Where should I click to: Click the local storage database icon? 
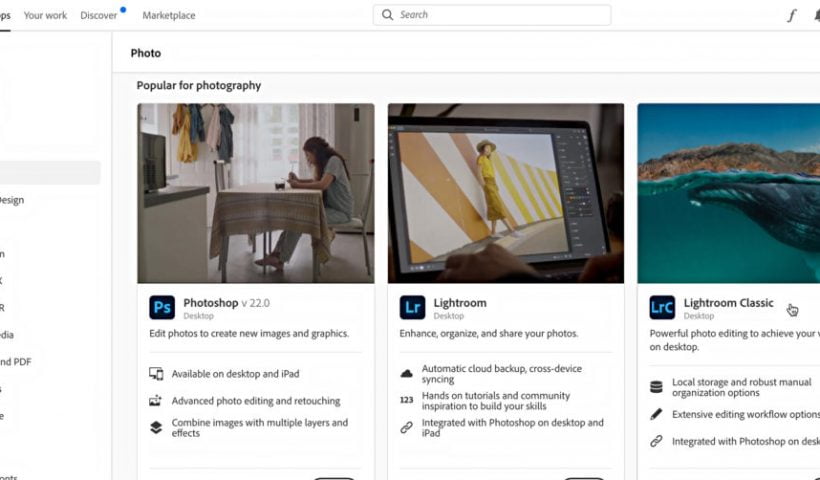(656, 387)
